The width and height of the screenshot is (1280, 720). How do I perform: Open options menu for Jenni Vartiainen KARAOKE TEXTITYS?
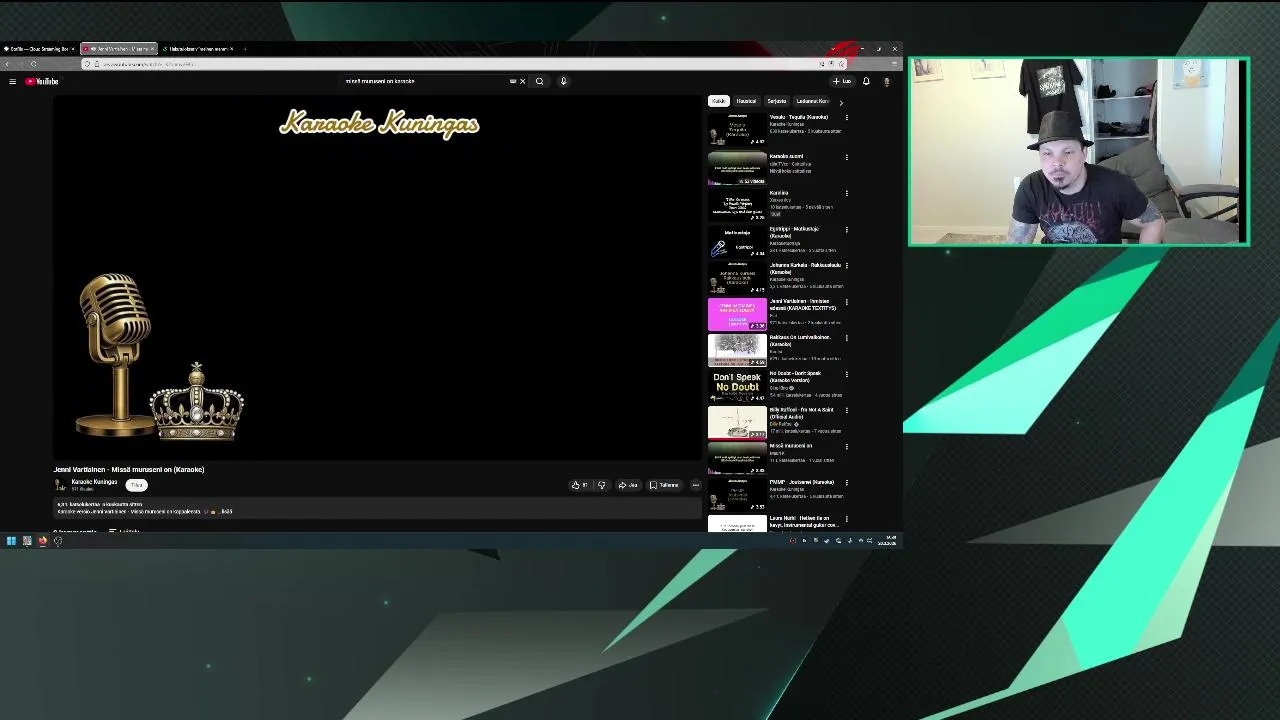pyautogui.click(x=846, y=301)
